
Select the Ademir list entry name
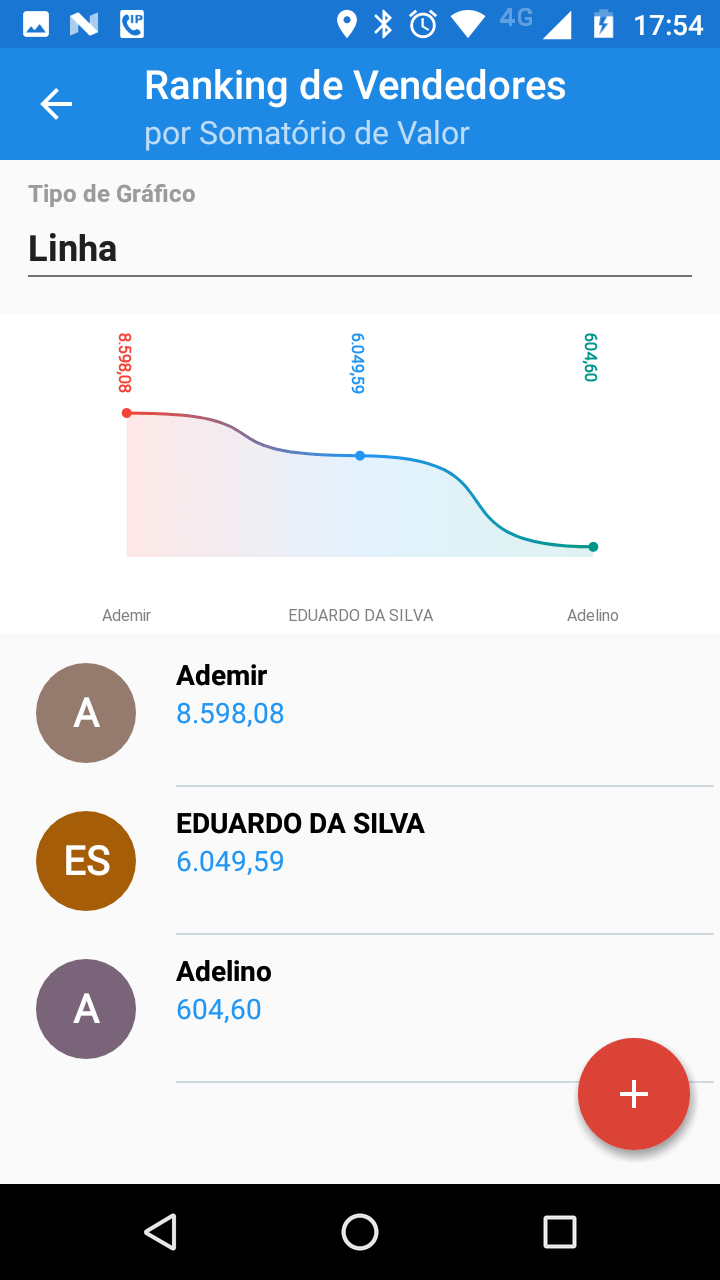pos(222,676)
